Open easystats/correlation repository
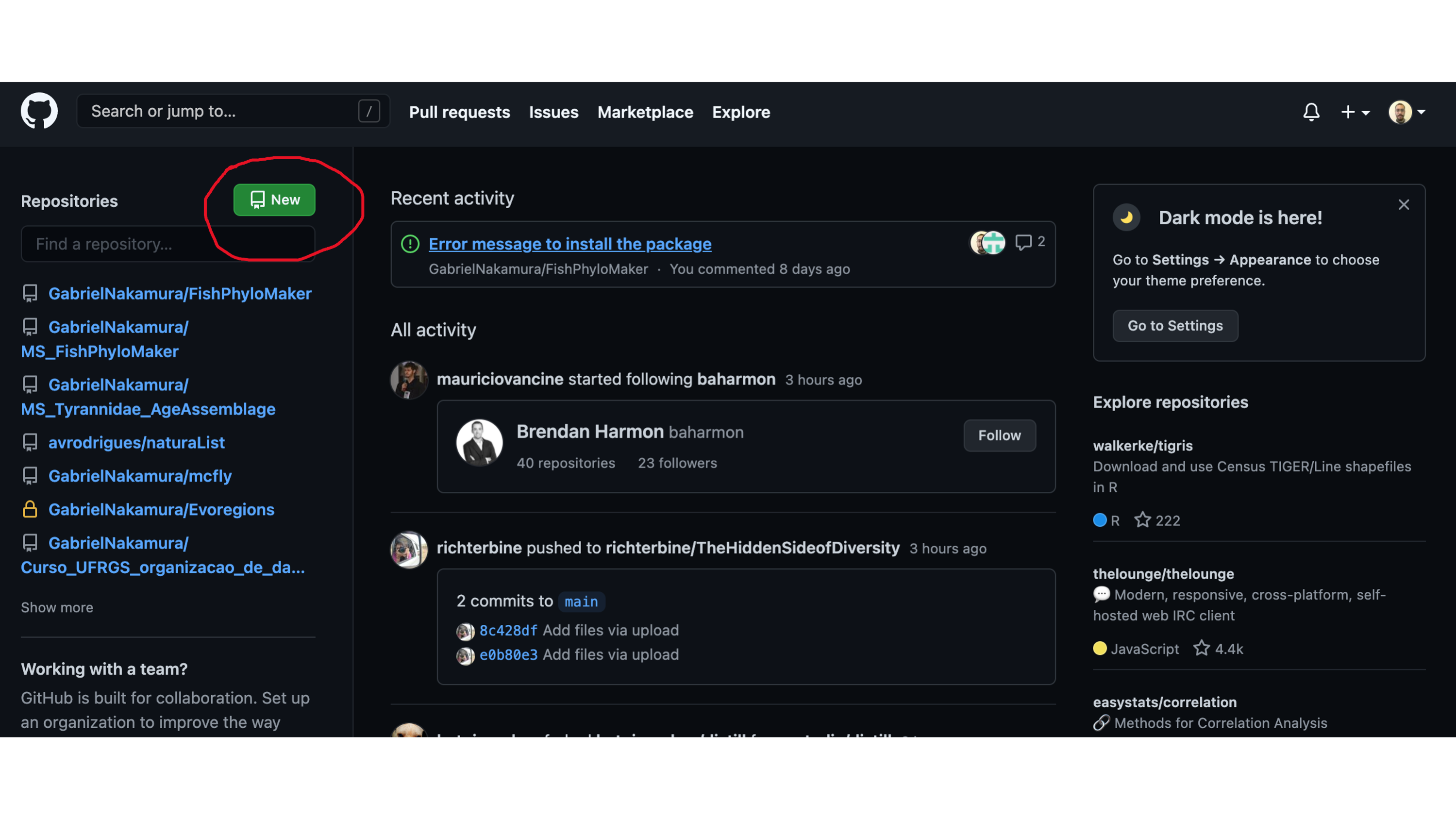Screen dimensions: 1456x819 pos(1164,702)
